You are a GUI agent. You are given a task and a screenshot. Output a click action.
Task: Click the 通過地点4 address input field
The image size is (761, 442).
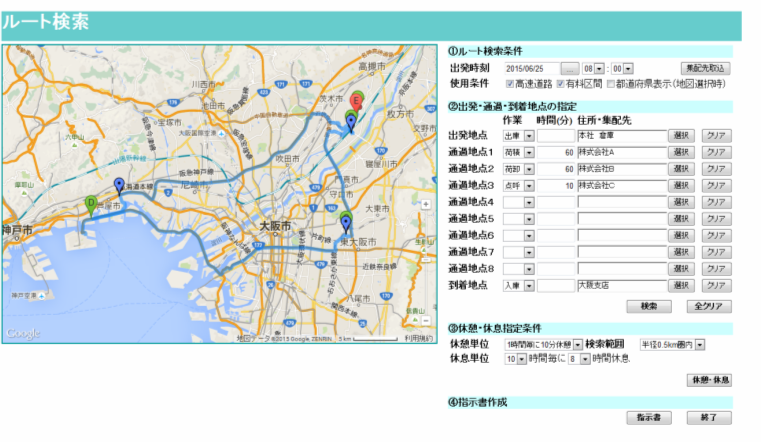pyautogui.click(x=621, y=203)
